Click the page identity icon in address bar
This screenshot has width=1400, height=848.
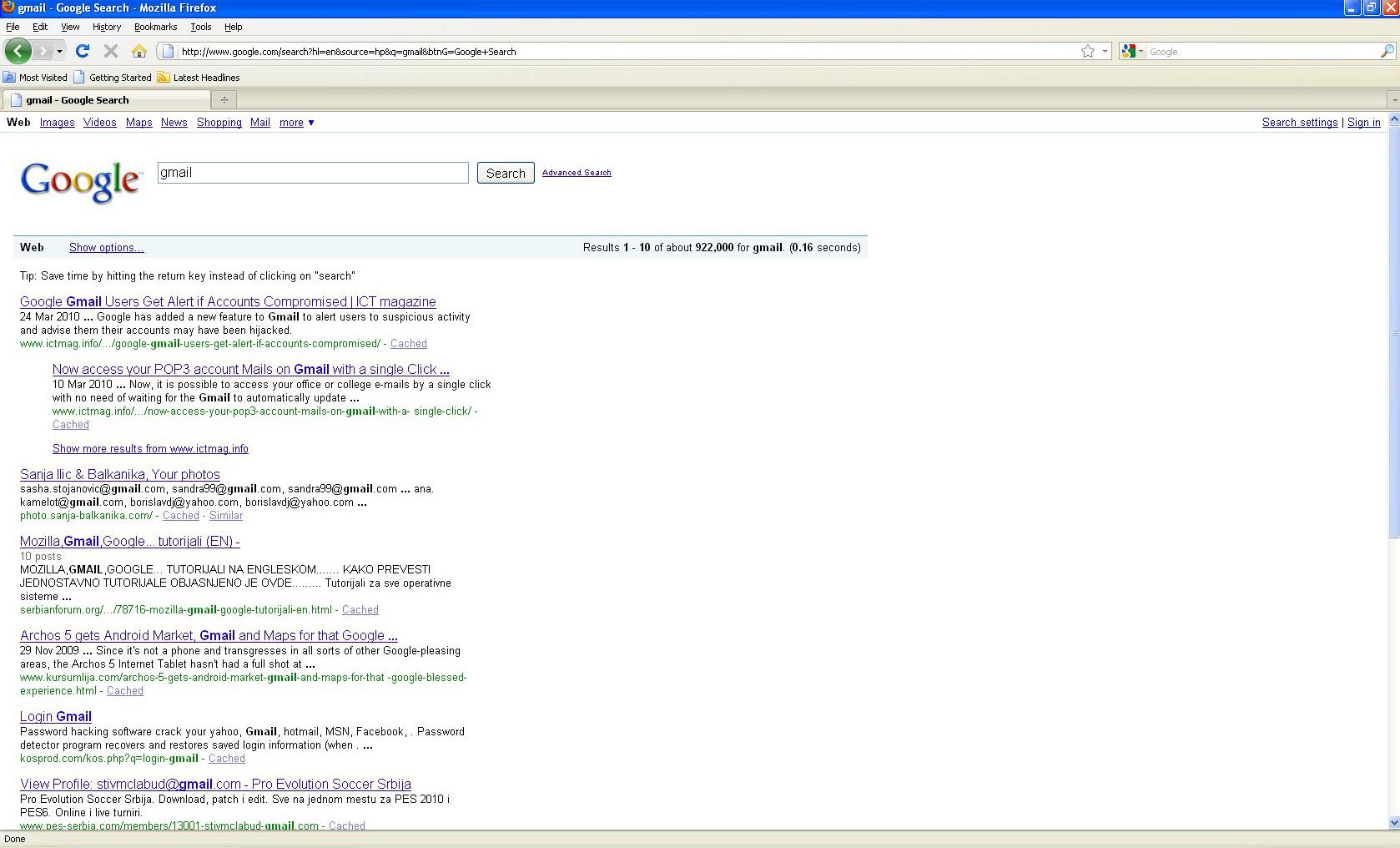(x=168, y=51)
